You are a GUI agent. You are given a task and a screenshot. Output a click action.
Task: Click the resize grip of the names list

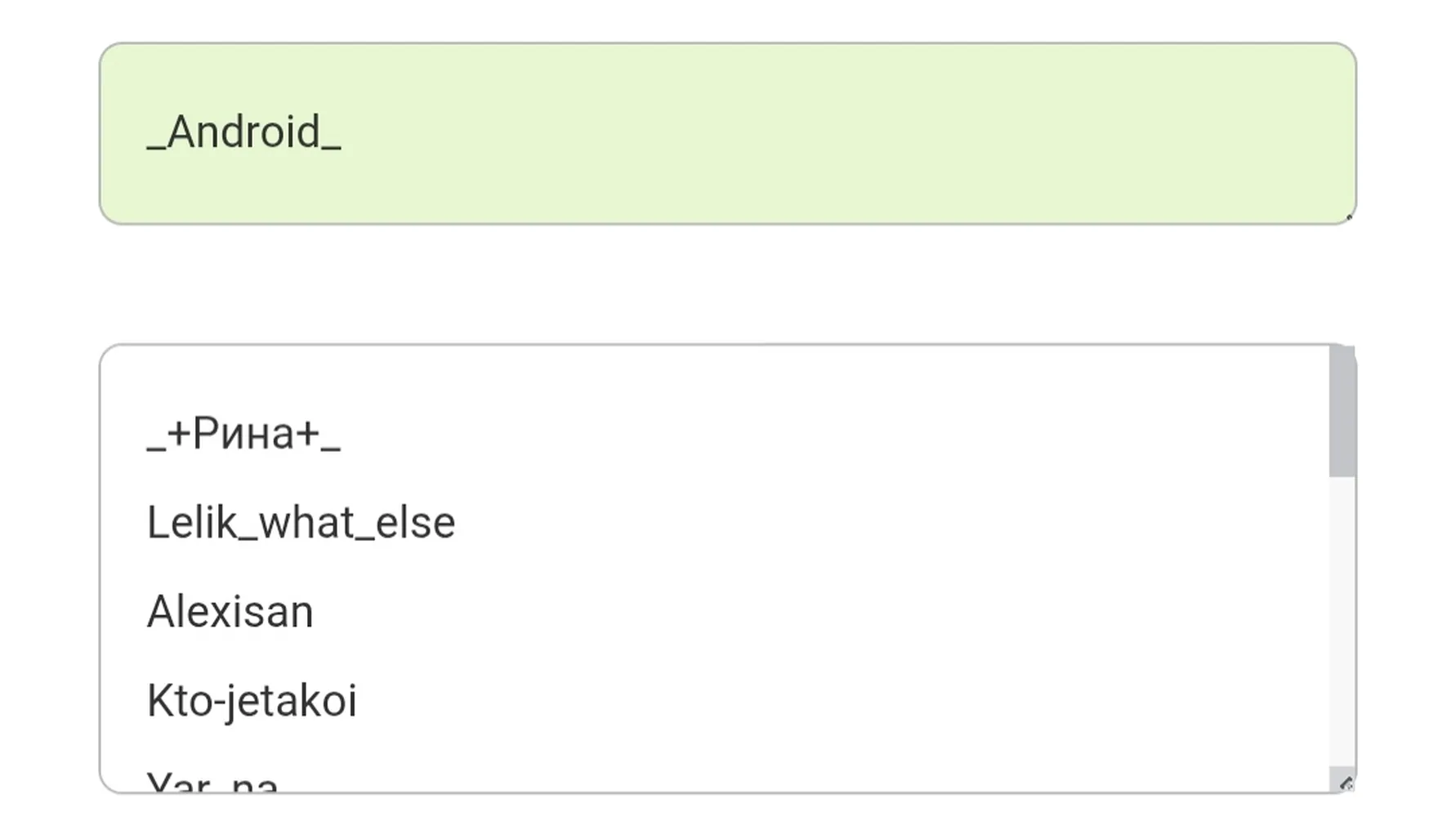coord(1347,784)
